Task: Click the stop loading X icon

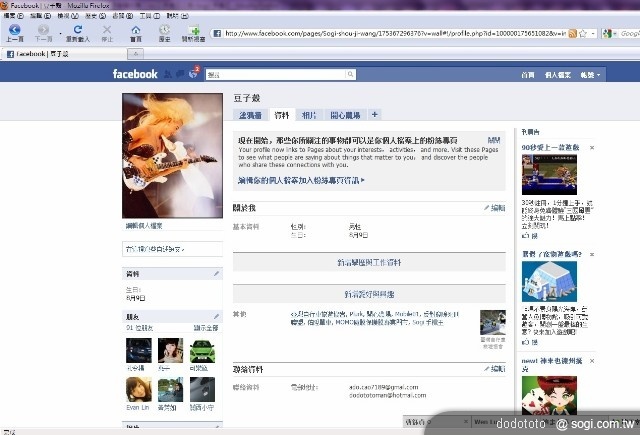Action: click(107, 29)
